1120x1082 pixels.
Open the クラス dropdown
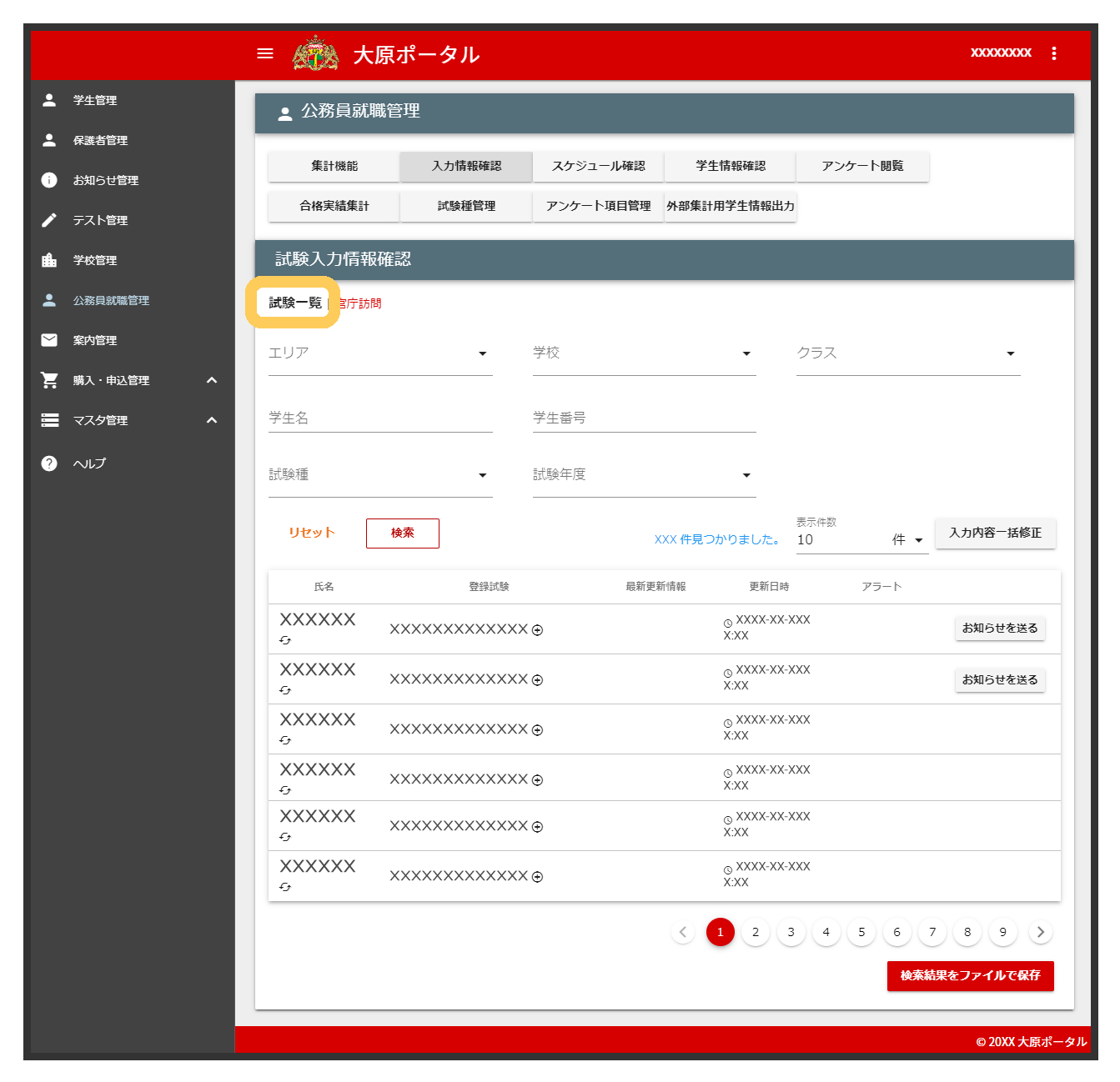(908, 353)
